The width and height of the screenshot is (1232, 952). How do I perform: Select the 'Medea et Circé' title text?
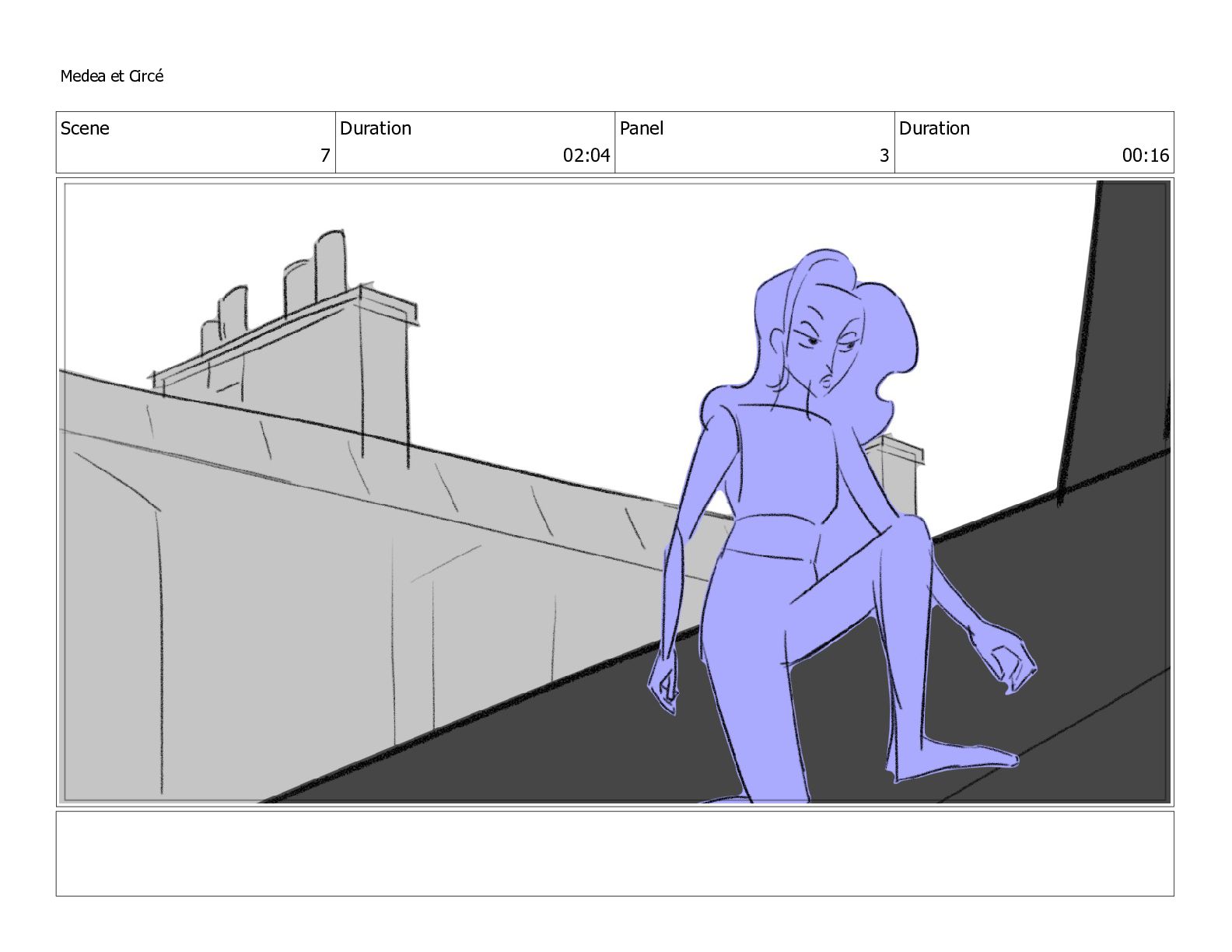click(x=112, y=76)
